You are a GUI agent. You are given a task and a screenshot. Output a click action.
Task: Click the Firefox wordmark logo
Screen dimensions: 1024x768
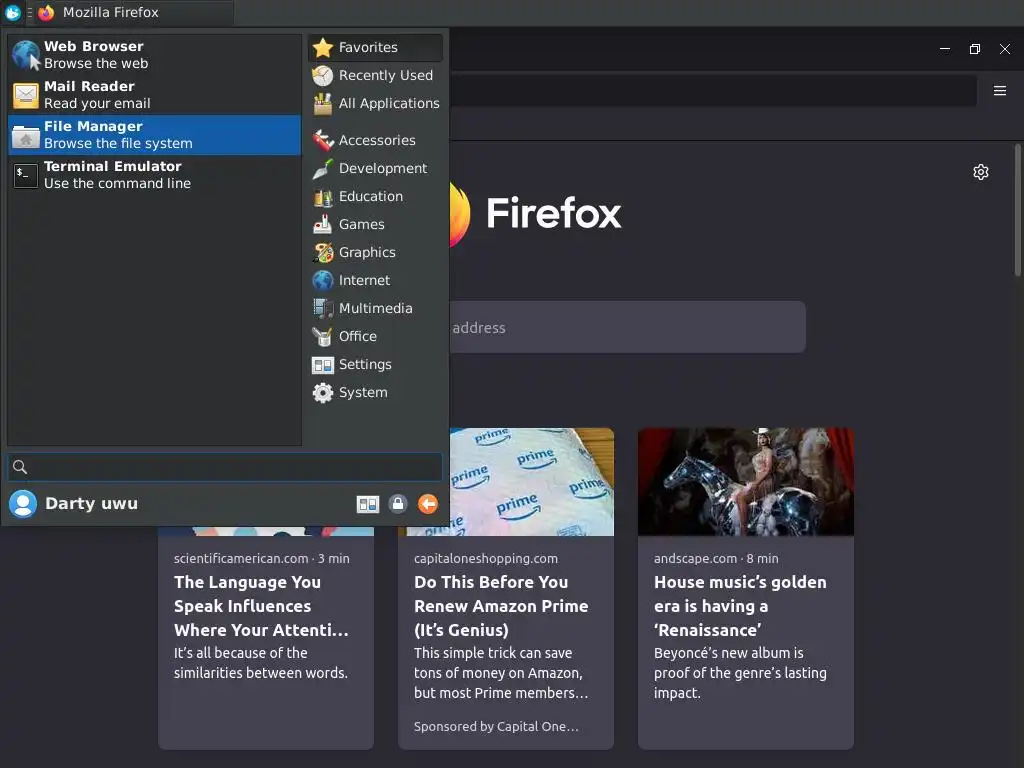tap(554, 214)
